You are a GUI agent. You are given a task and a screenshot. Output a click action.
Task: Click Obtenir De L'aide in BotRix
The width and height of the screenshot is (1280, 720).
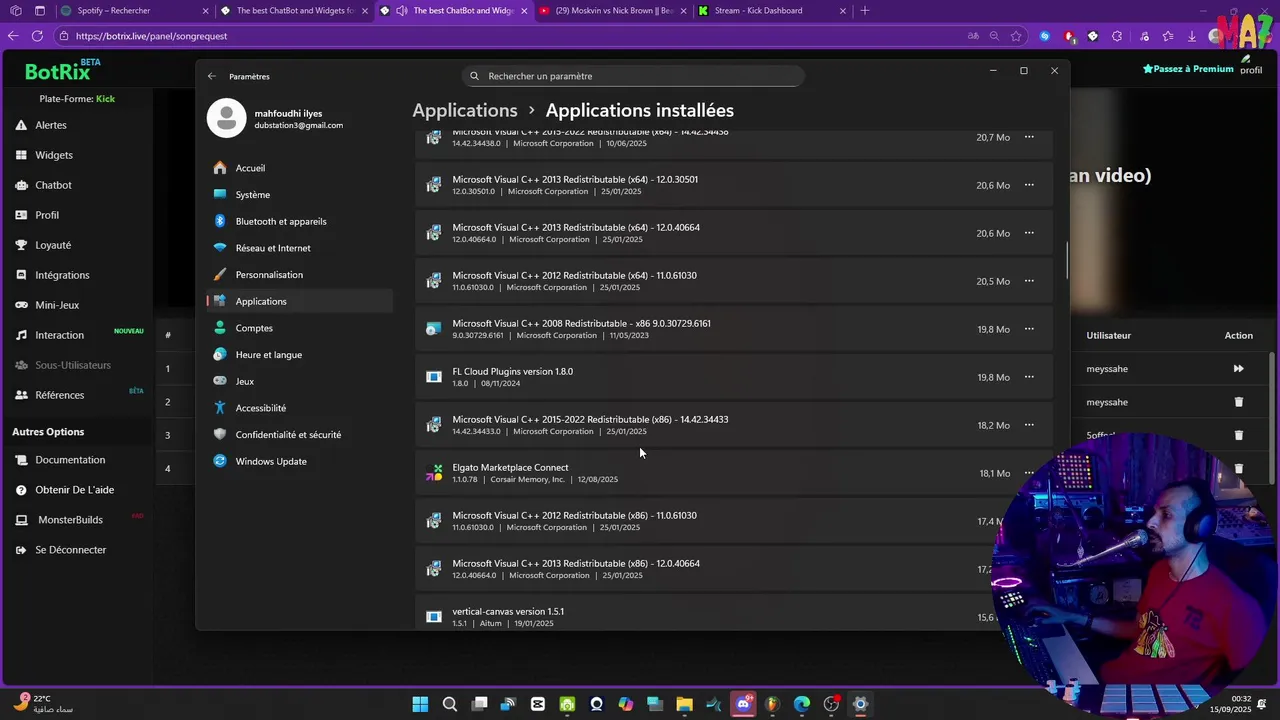coord(75,490)
